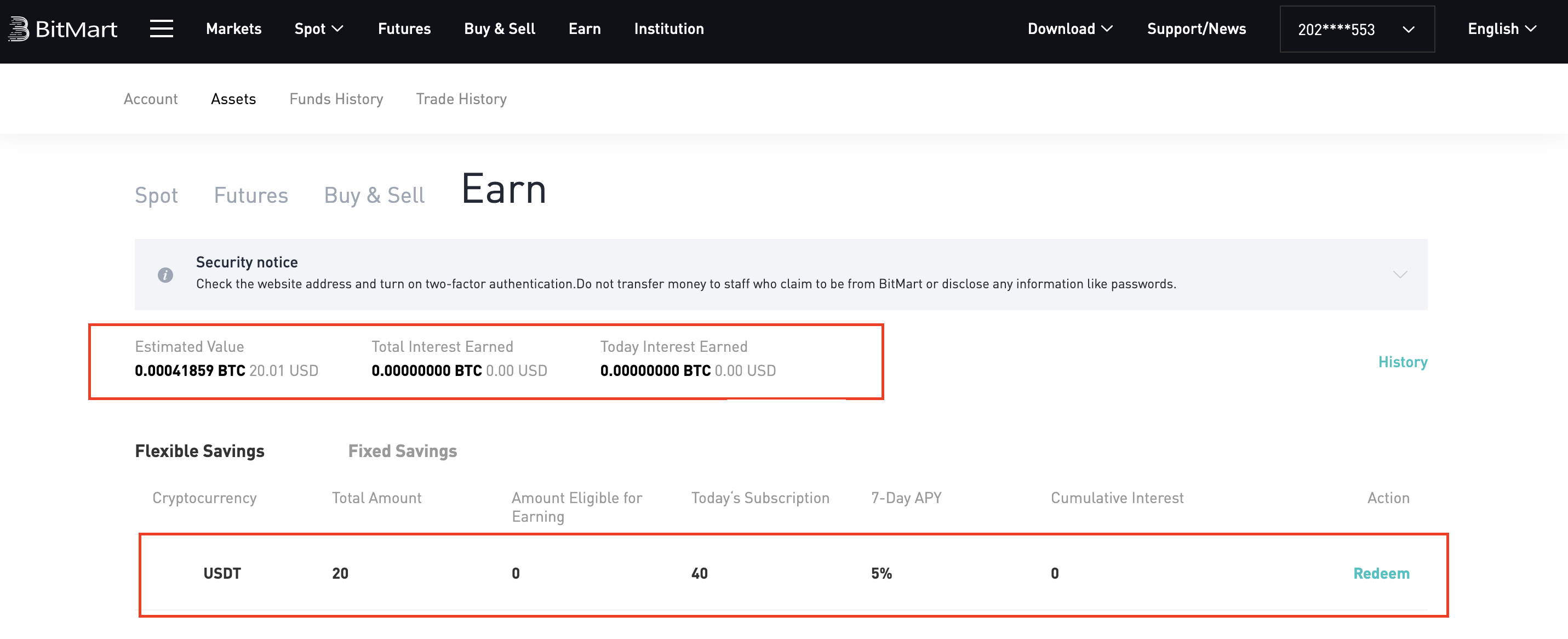This screenshot has width=1568, height=639.
Task: Open the History link
Action: pyautogui.click(x=1403, y=362)
